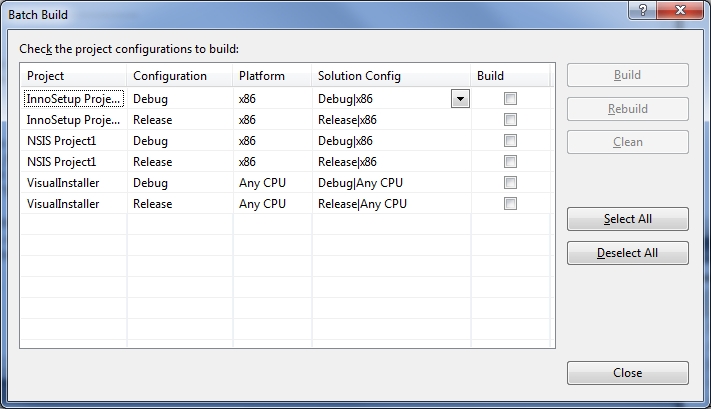Click x86 platform in InnoSetup Debug row

coord(273,99)
